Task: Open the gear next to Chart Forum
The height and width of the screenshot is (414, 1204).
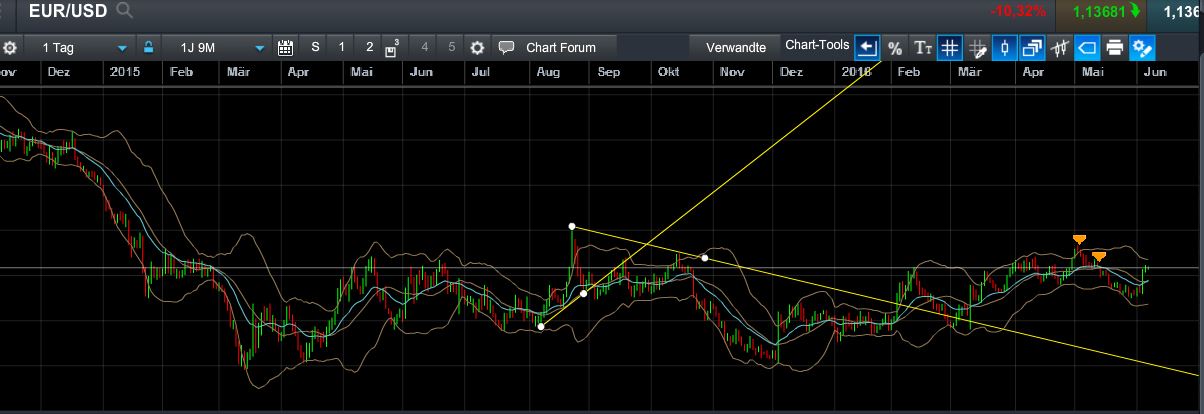Action: pos(477,47)
